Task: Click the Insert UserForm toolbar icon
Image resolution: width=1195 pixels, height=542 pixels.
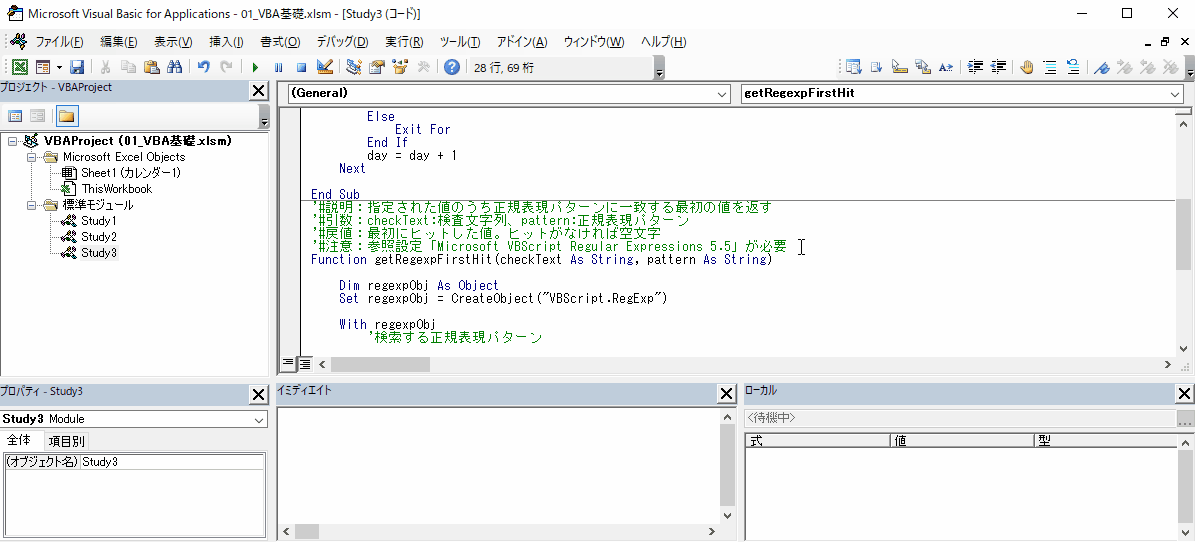Action: [x=43, y=67]
